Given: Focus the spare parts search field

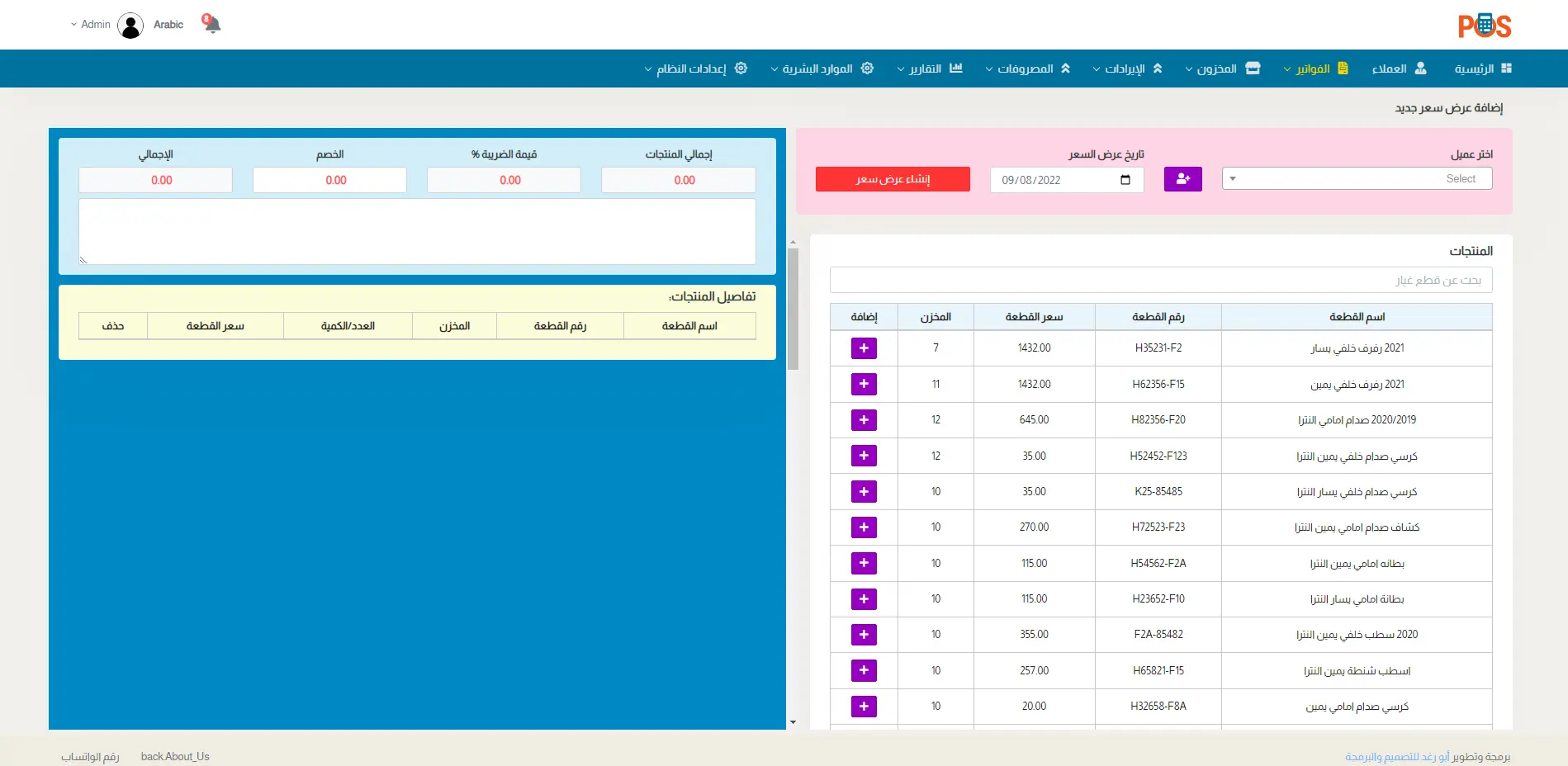Looking at the screenshot, I should point(1160,280).
